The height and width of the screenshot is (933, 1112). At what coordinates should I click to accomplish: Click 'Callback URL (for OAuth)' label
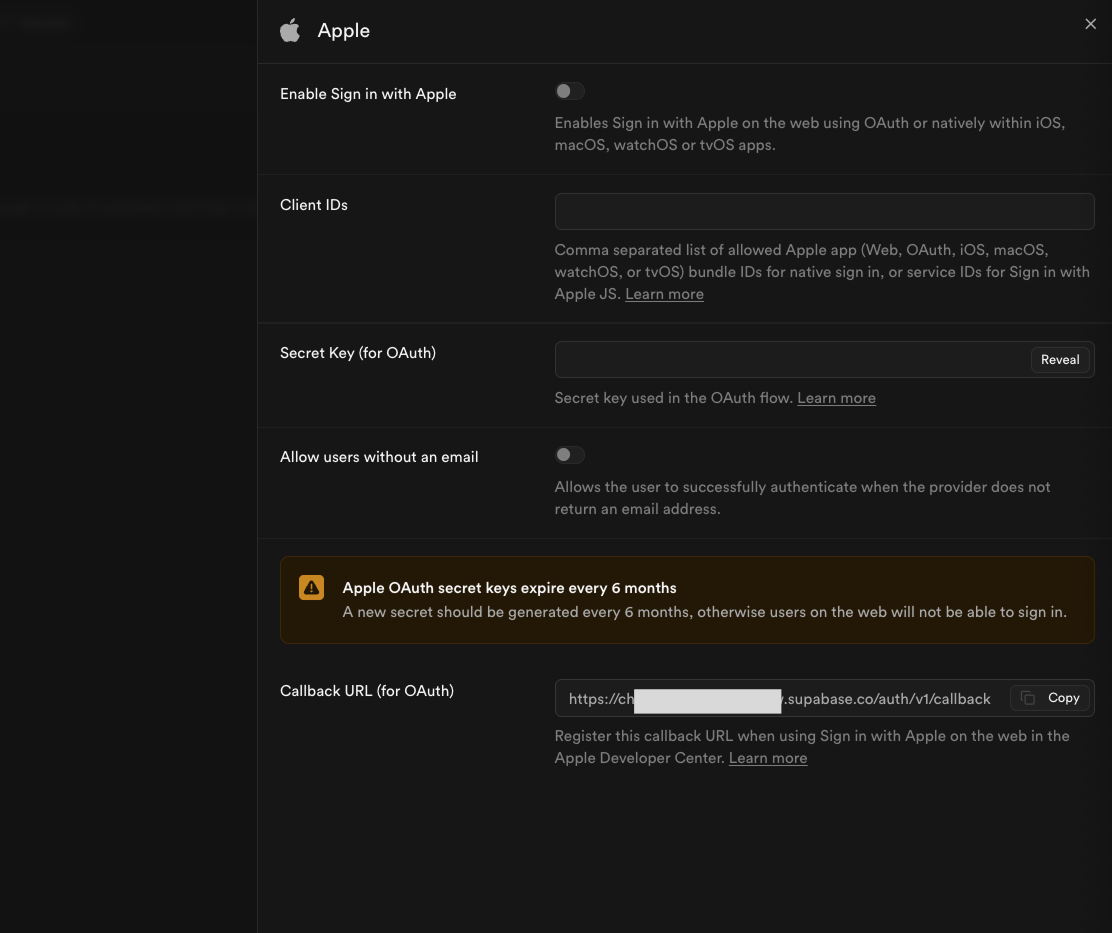click(367, 691)
